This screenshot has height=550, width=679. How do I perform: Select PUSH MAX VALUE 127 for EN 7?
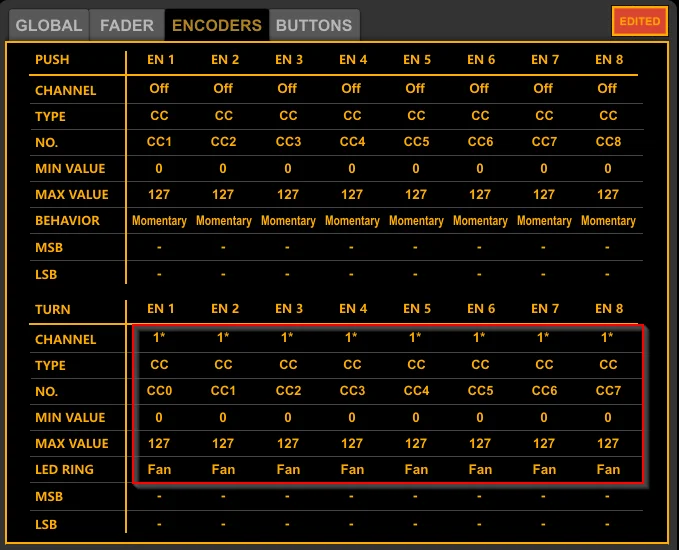coord(544,194)
